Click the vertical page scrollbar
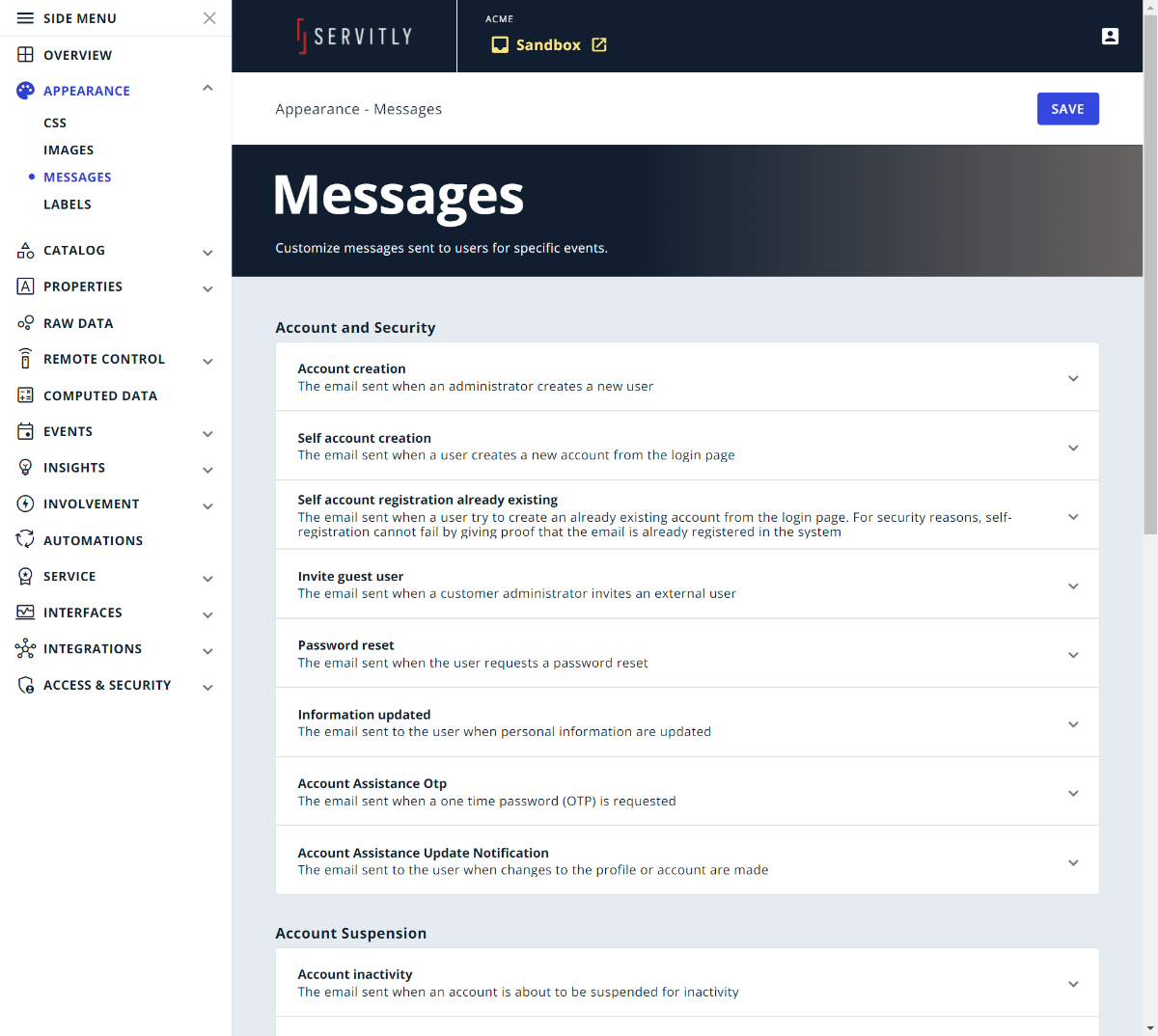The height and width of the screenshot is (1036, 1158). pos(1150,289)
